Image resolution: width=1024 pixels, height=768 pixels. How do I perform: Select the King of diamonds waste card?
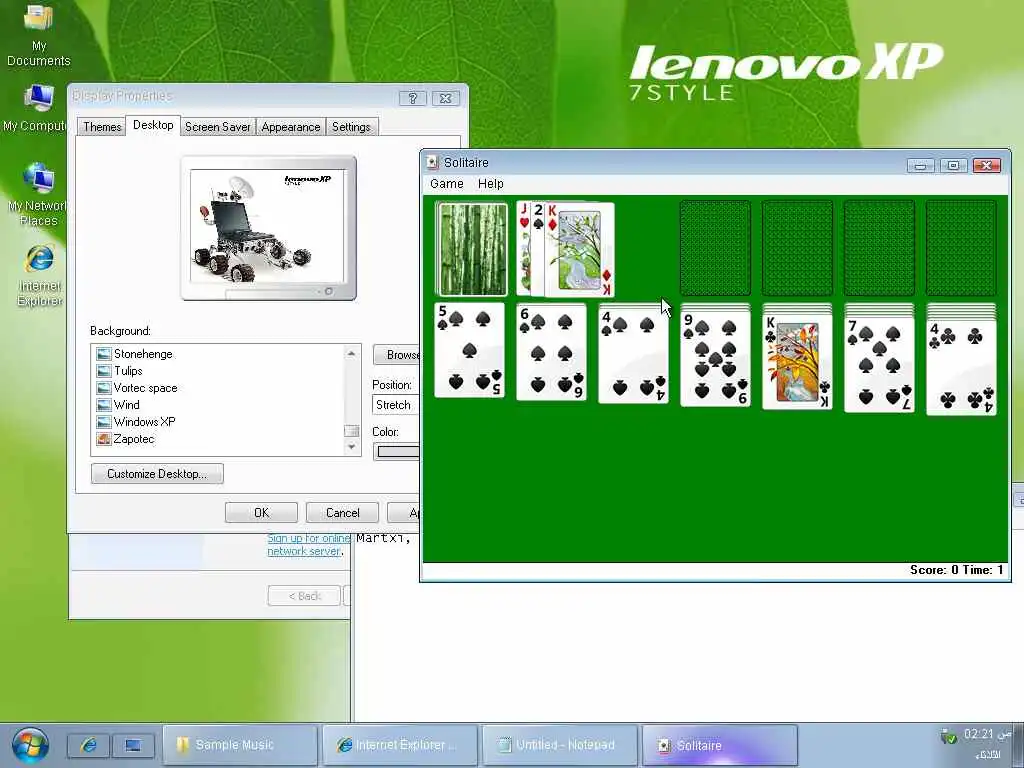[x=580, y=249]
